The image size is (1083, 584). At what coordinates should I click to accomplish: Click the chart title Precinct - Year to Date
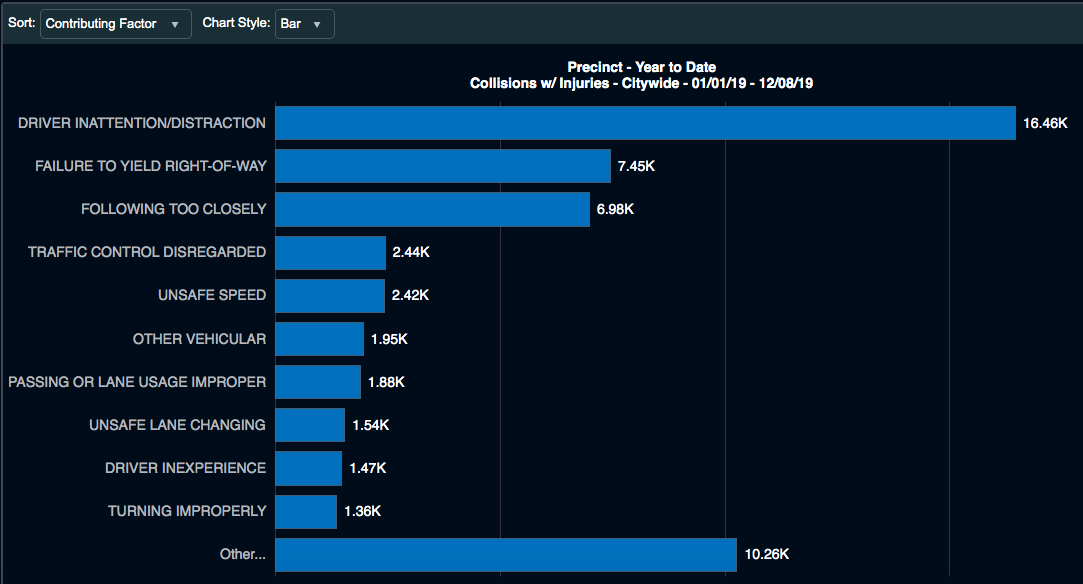tap(642, 67)
